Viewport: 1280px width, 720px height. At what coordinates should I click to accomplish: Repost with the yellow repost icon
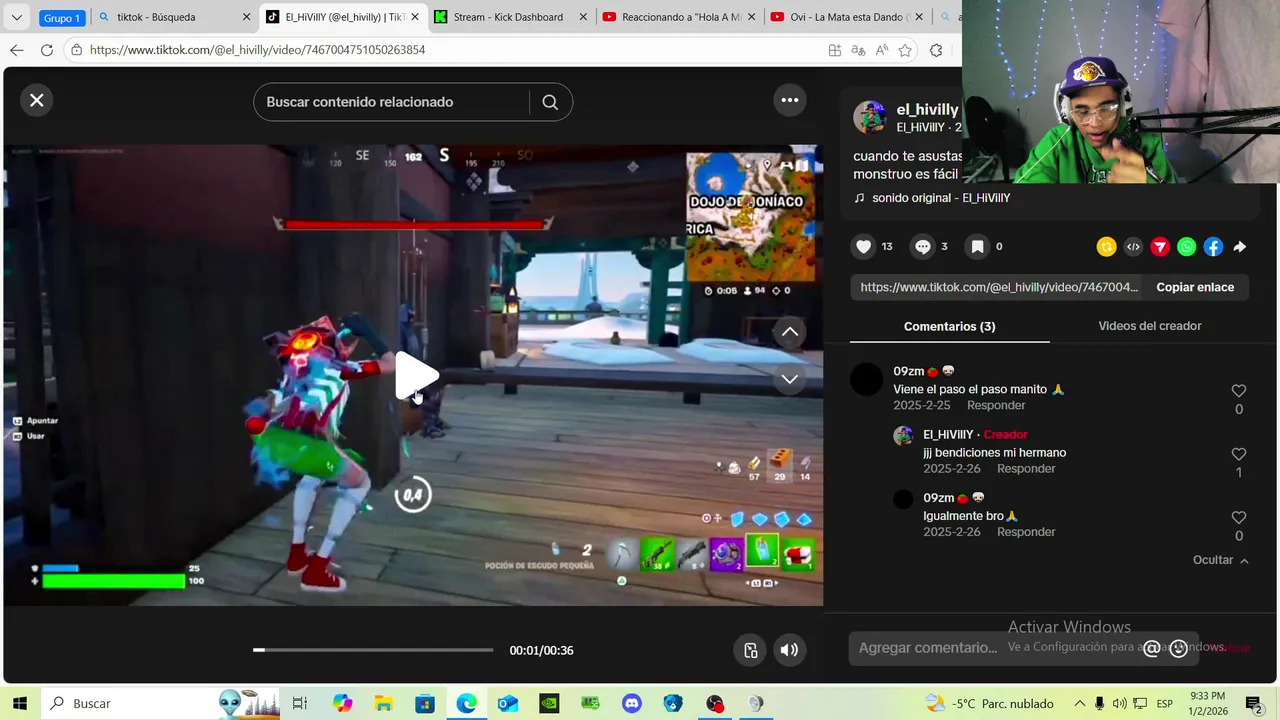tap(1106, 246)
